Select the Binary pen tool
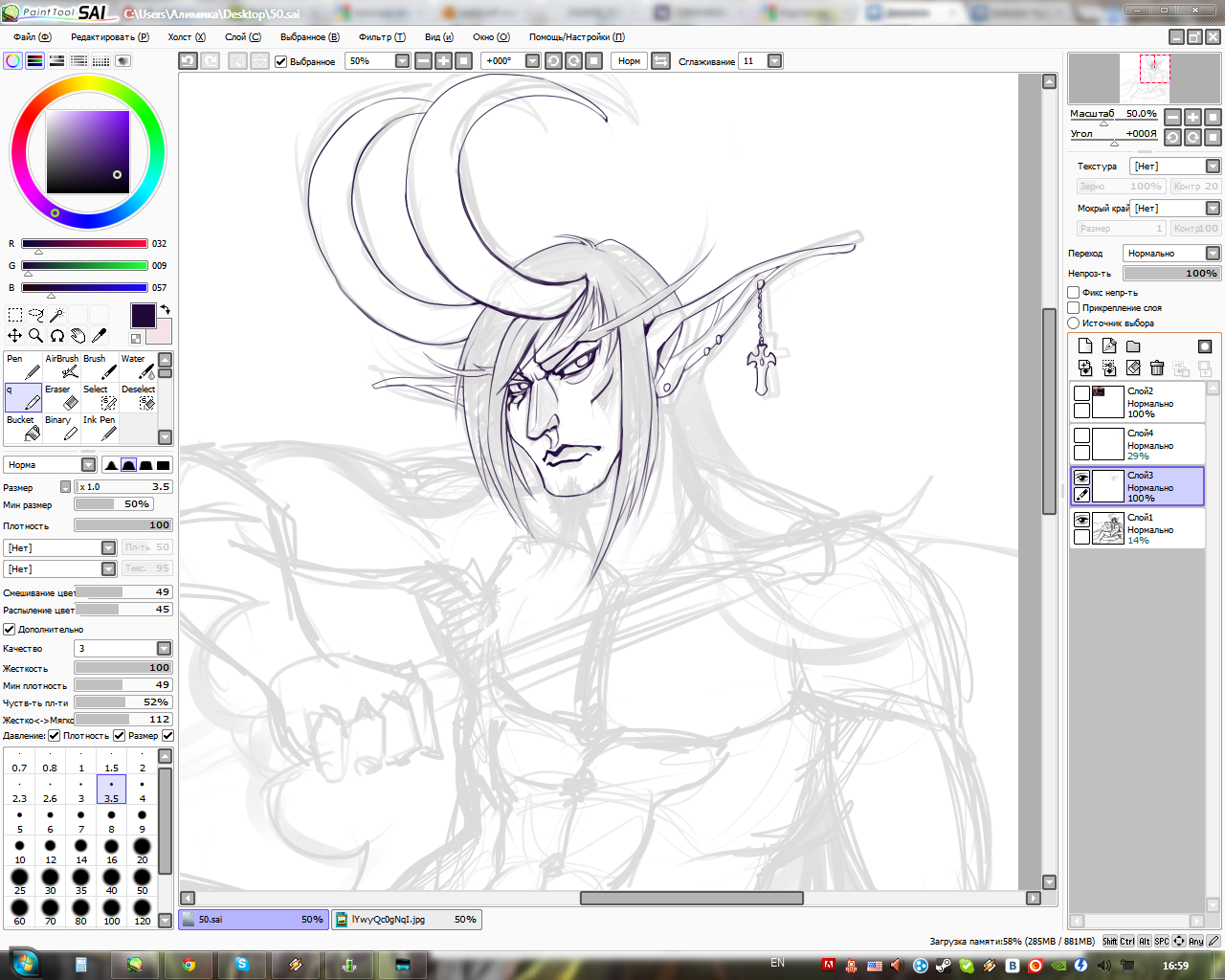Viewport: 1225px width, 980px height. [61, 428]
